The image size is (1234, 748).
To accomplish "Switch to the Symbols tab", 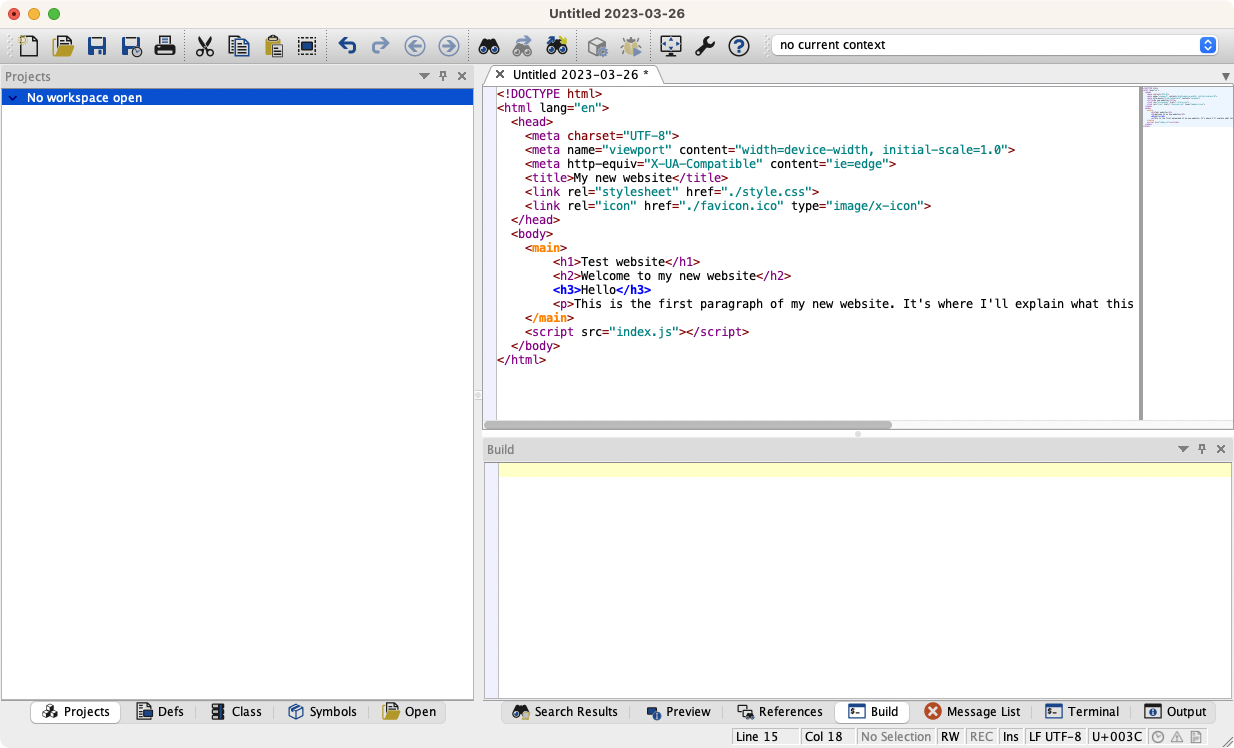I will 322,712.
